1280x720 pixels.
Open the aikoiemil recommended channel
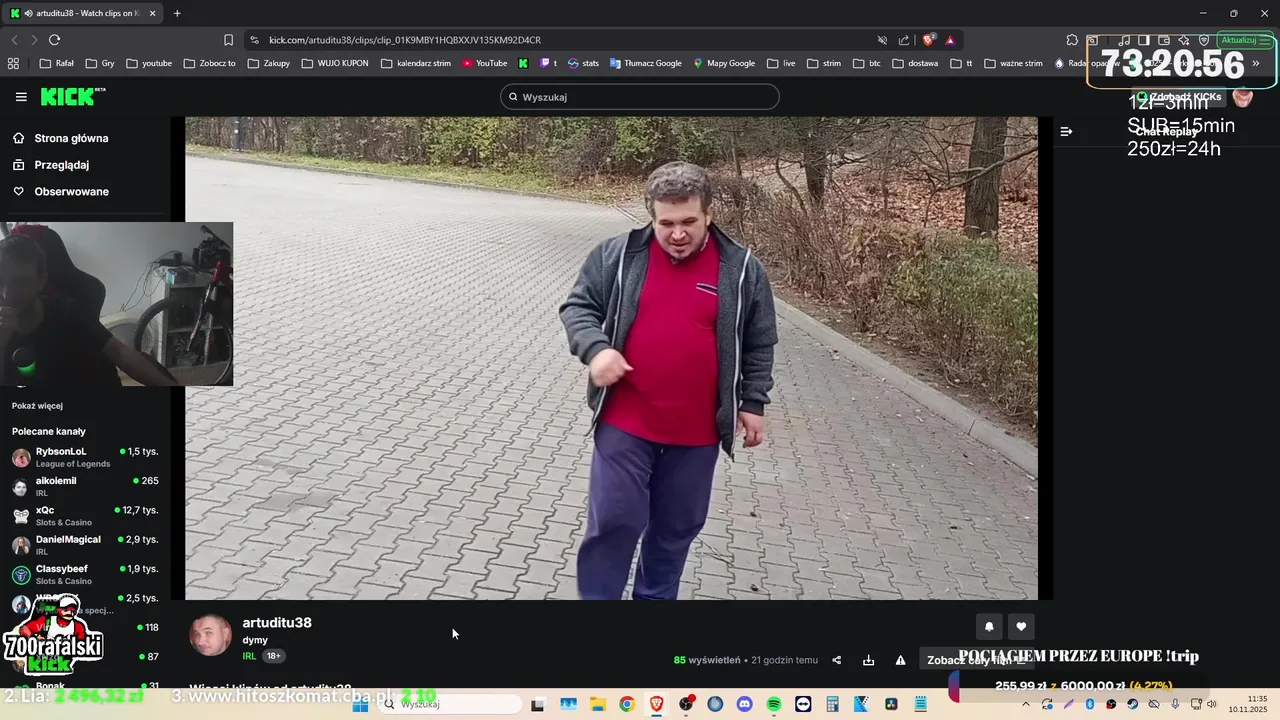(85, 486)
